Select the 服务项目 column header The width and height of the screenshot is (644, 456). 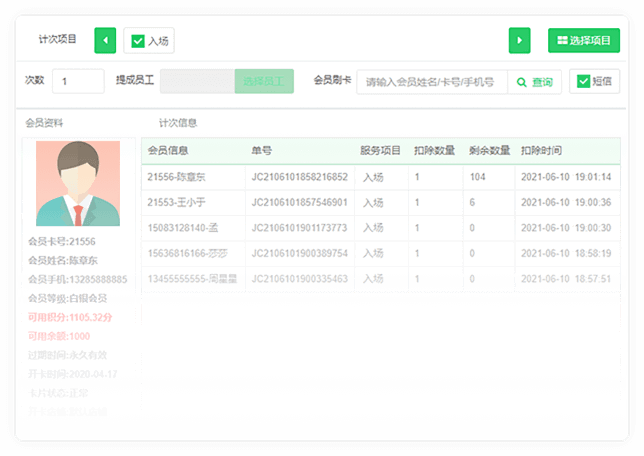click(x=380, y=151)
